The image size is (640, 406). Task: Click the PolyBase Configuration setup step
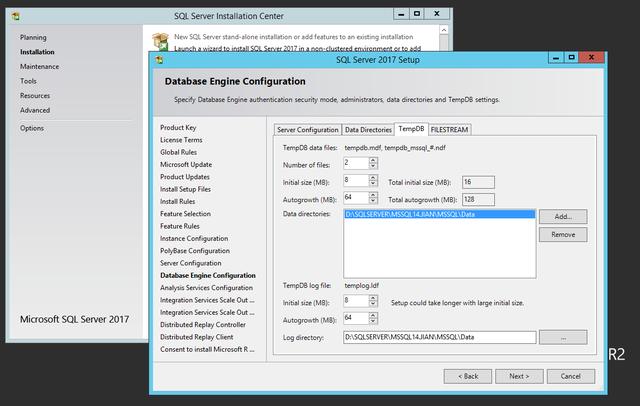195,251
